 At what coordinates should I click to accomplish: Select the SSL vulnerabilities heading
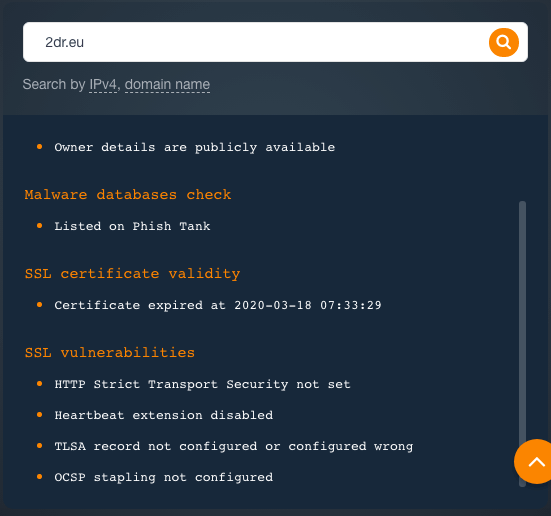[110, 353]
